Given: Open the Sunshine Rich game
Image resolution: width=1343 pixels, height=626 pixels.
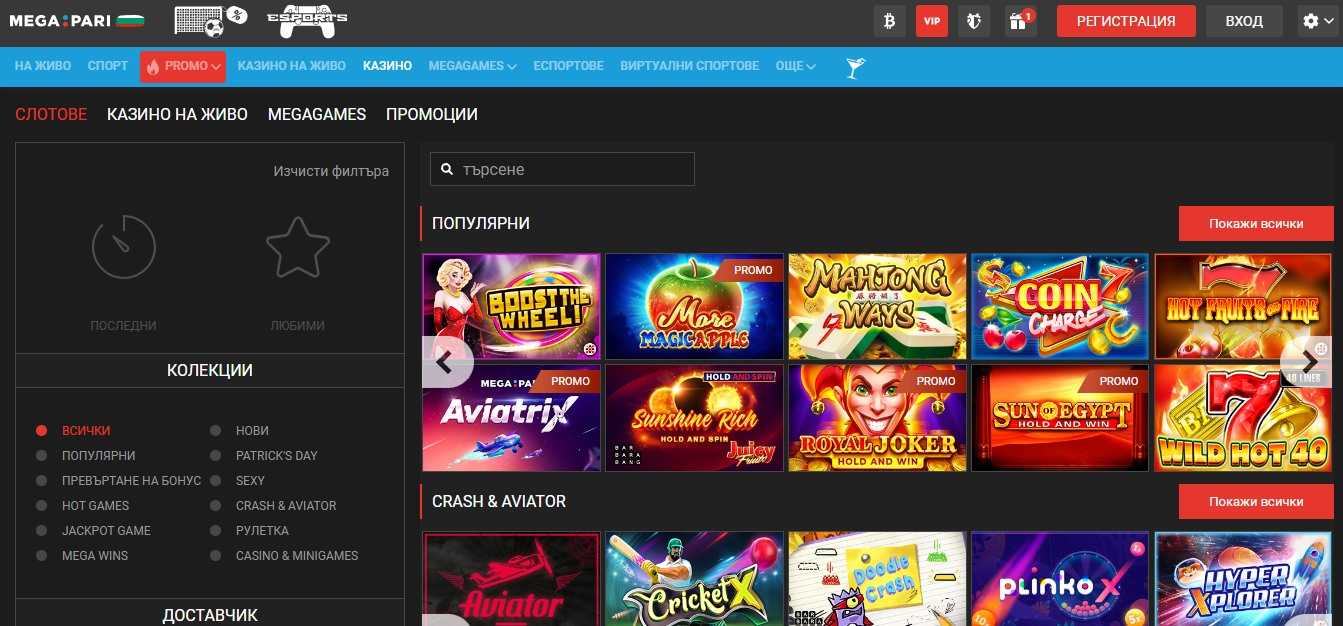Looking at the screenshot, I should 694,418.
